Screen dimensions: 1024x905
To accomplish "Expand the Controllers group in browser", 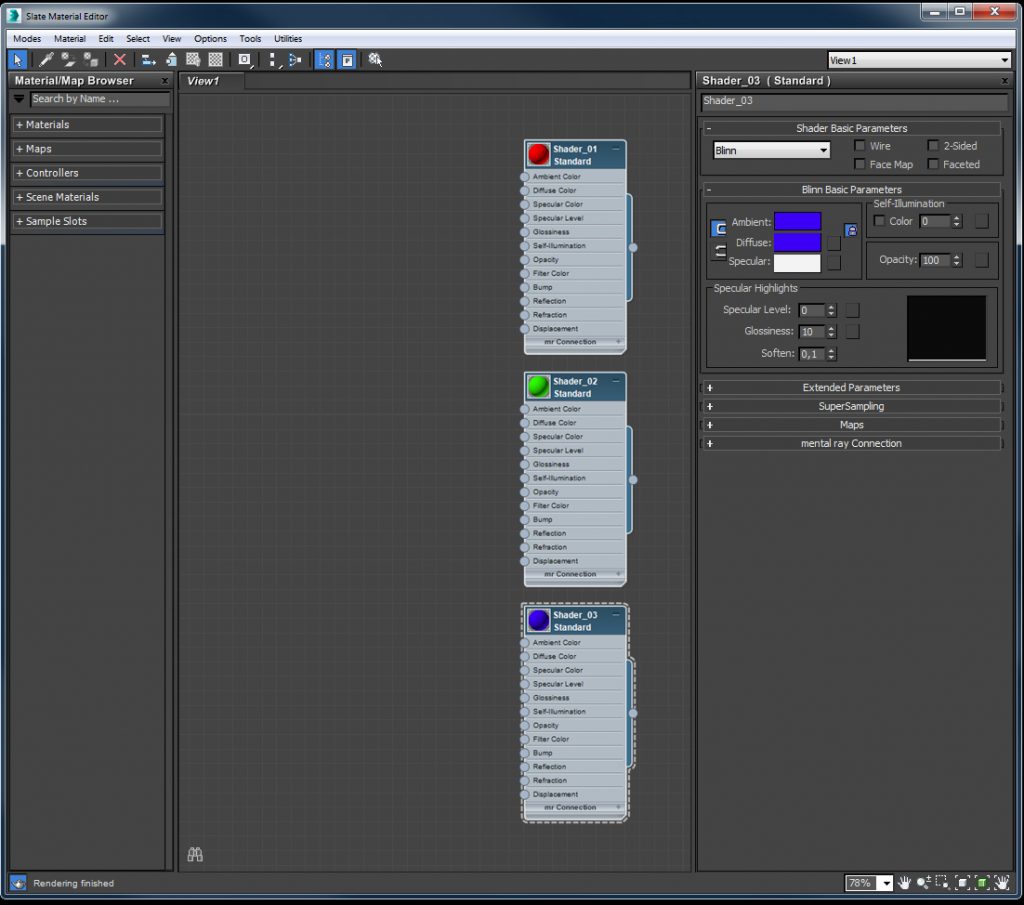I will pos(87,172).
